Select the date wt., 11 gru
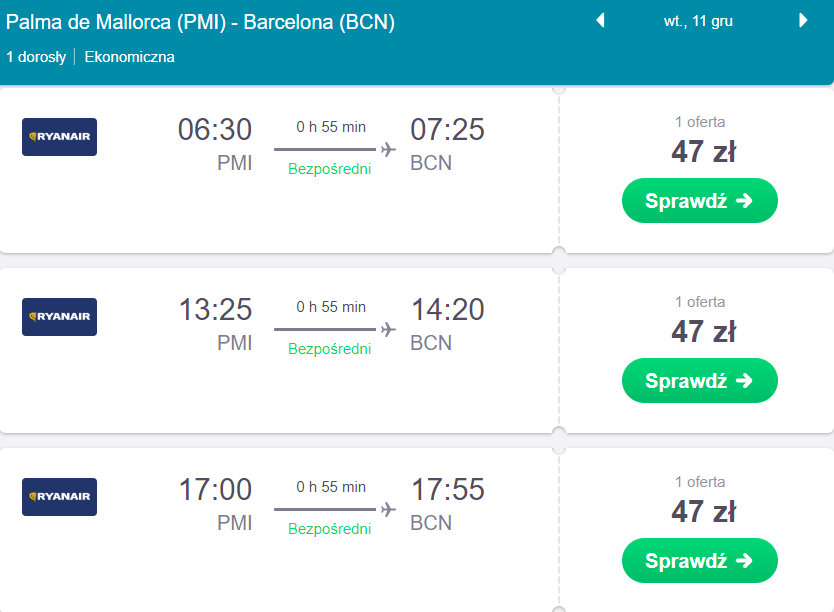The height and width of the screenshot is (612, 834). (698, 21)
